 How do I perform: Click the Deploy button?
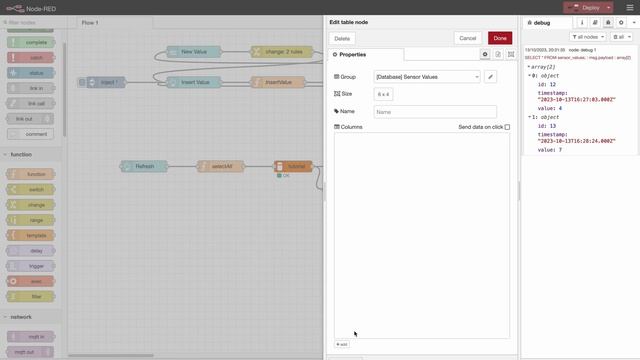point(586,8)
